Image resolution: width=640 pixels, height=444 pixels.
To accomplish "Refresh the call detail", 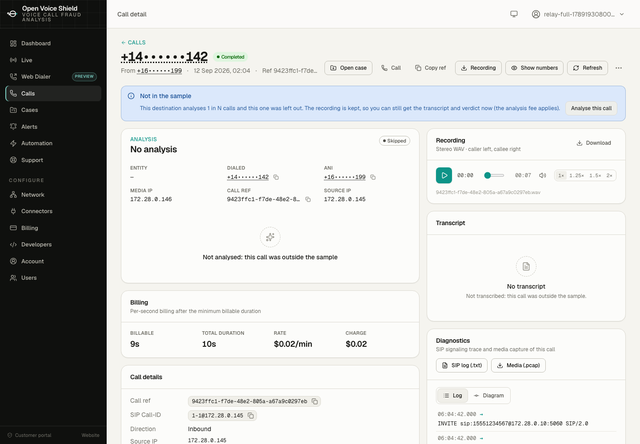I will [587, 68].
